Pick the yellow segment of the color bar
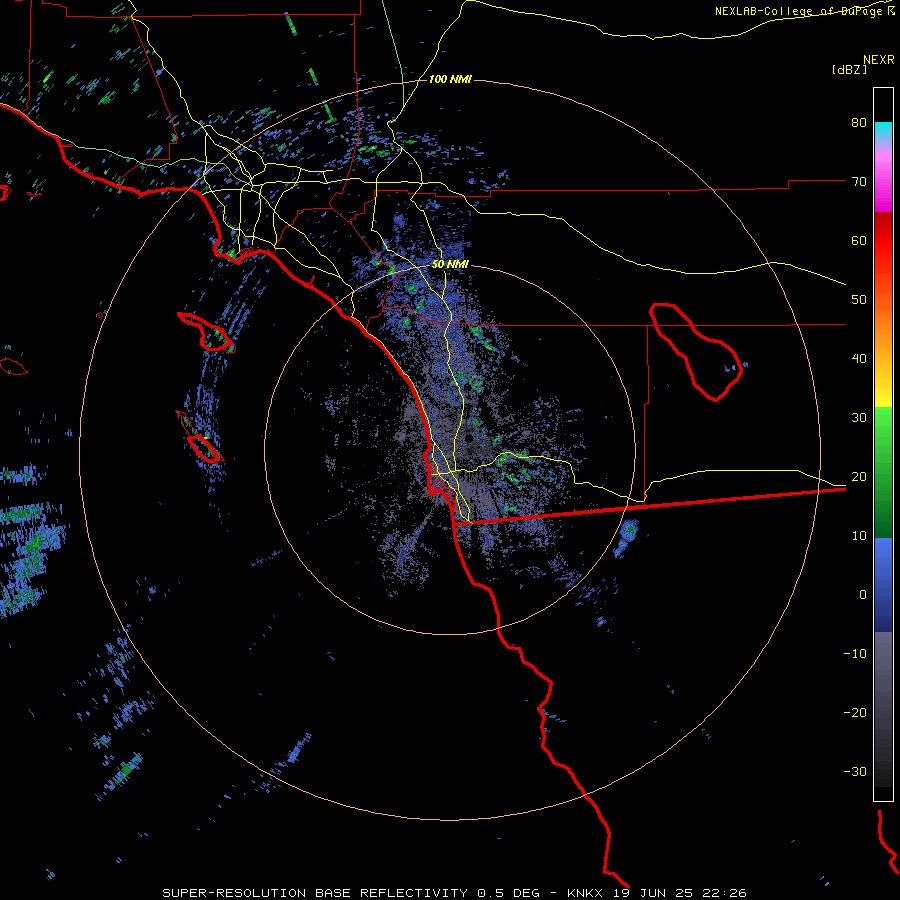Screen dimensions: 900x900 pyautogui.click(x=883, y=393)
